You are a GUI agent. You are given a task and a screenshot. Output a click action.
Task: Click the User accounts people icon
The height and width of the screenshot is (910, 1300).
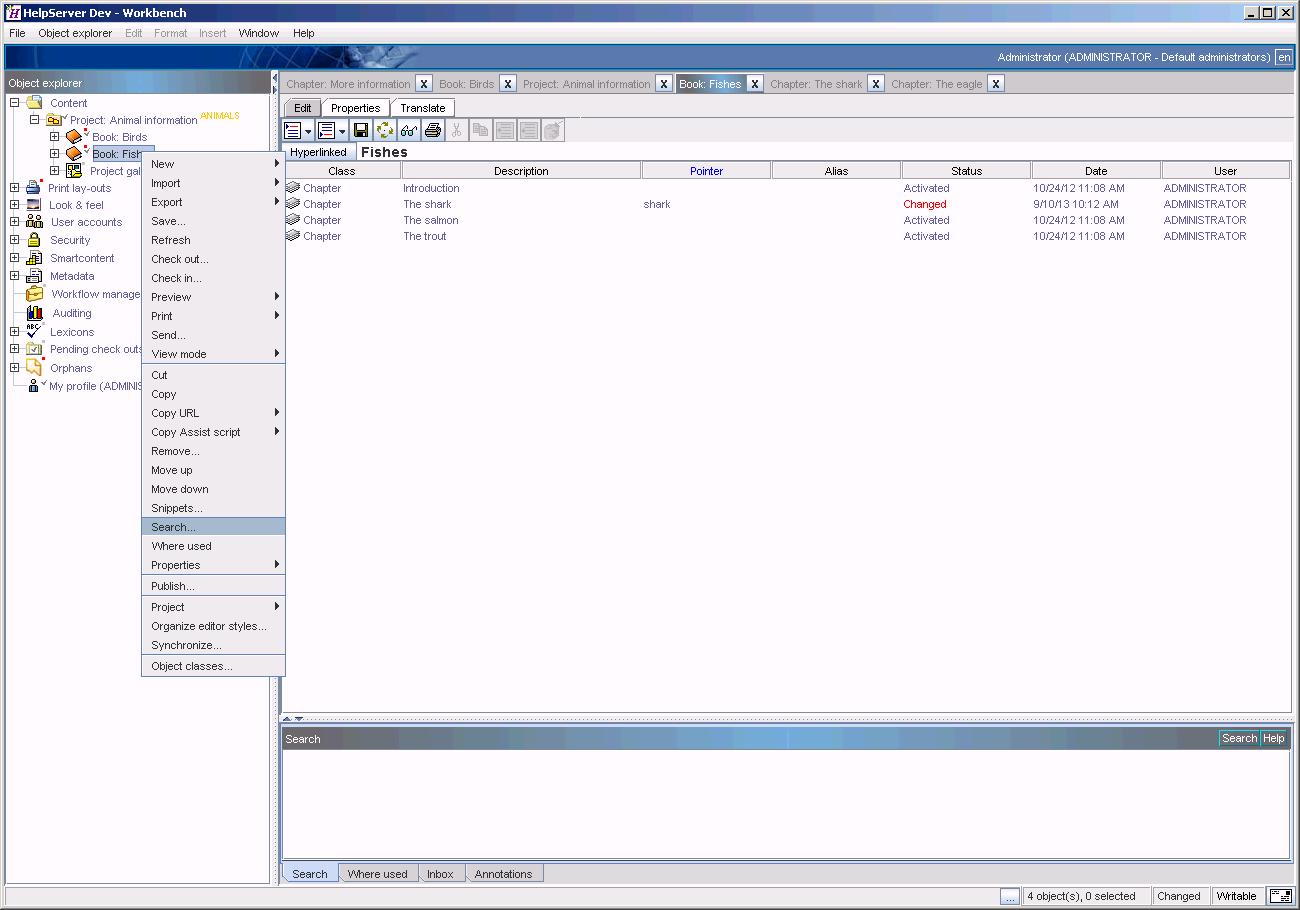coord(34,222)
